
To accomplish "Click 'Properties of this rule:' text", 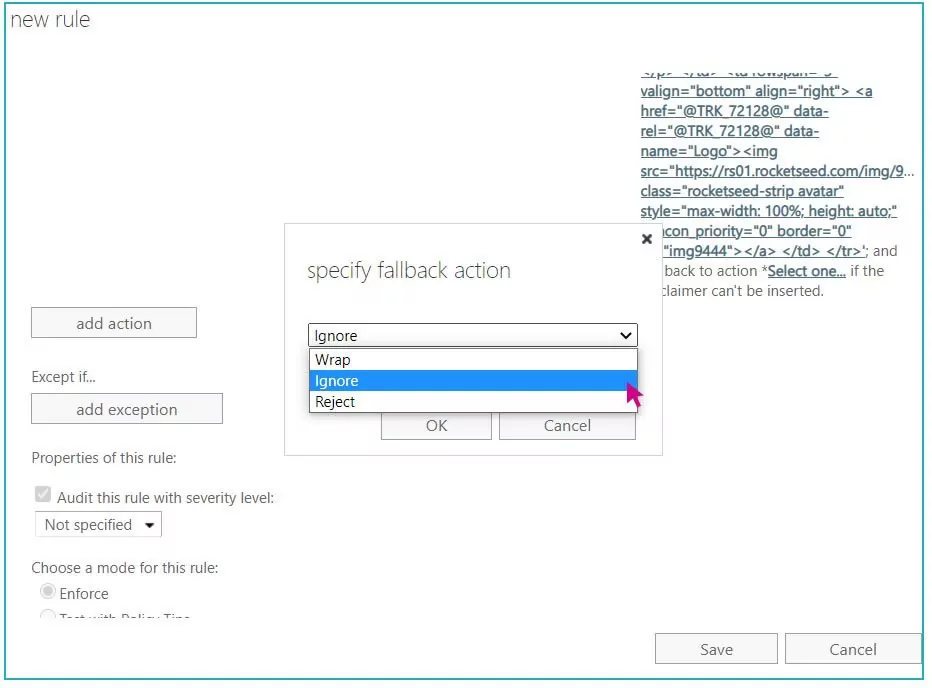I will (104, 458).
